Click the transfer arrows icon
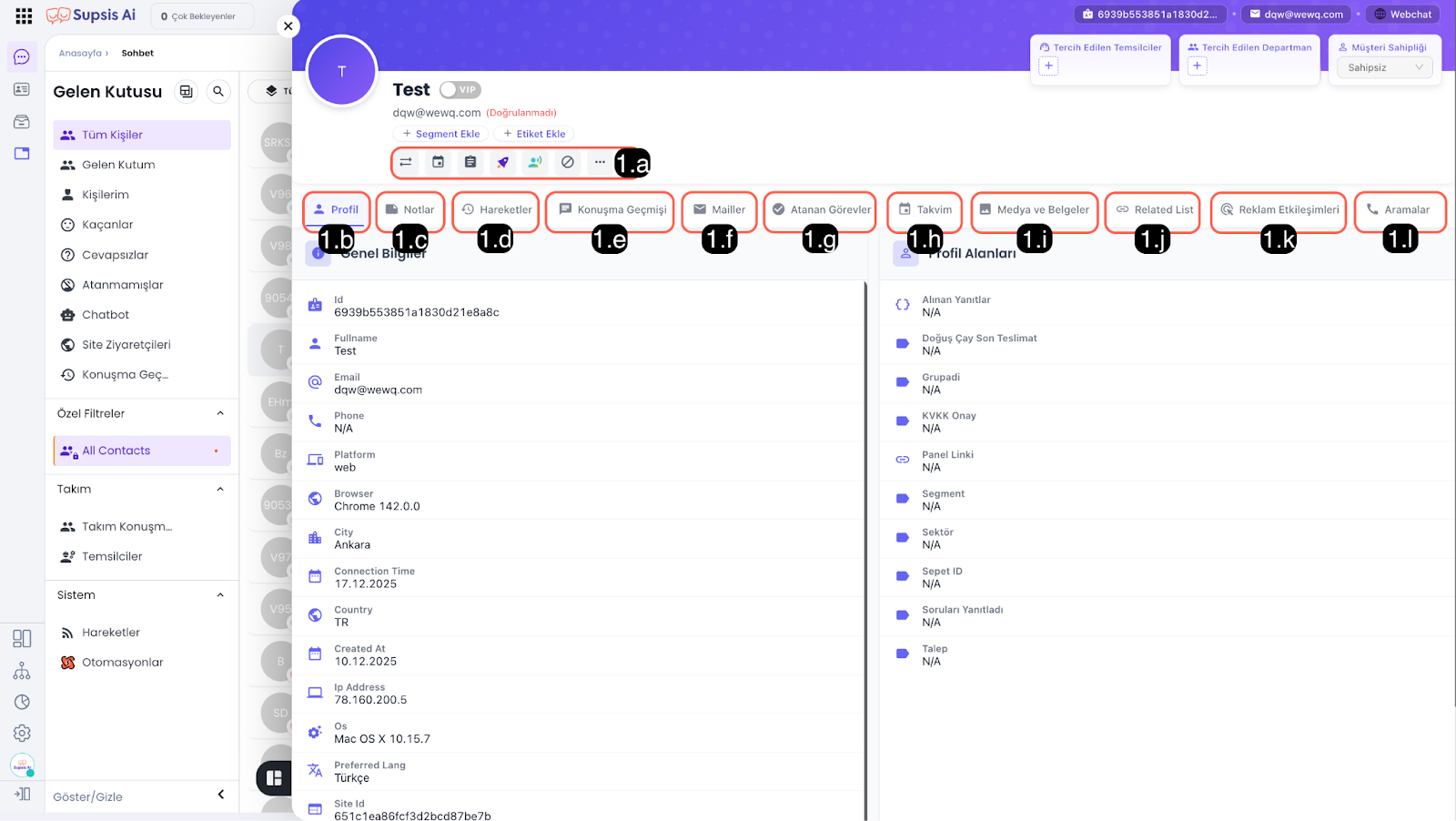1456x821 pixels. [406, 162]
